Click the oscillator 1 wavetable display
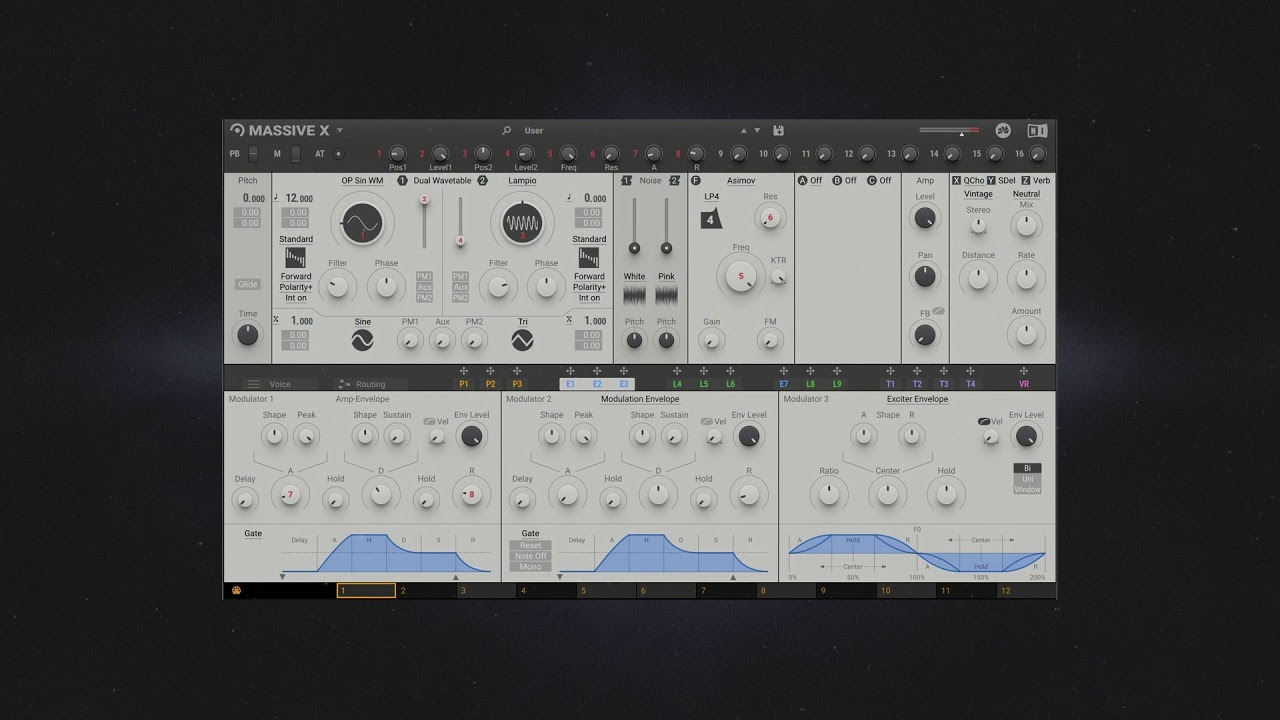 click(362, 223)
